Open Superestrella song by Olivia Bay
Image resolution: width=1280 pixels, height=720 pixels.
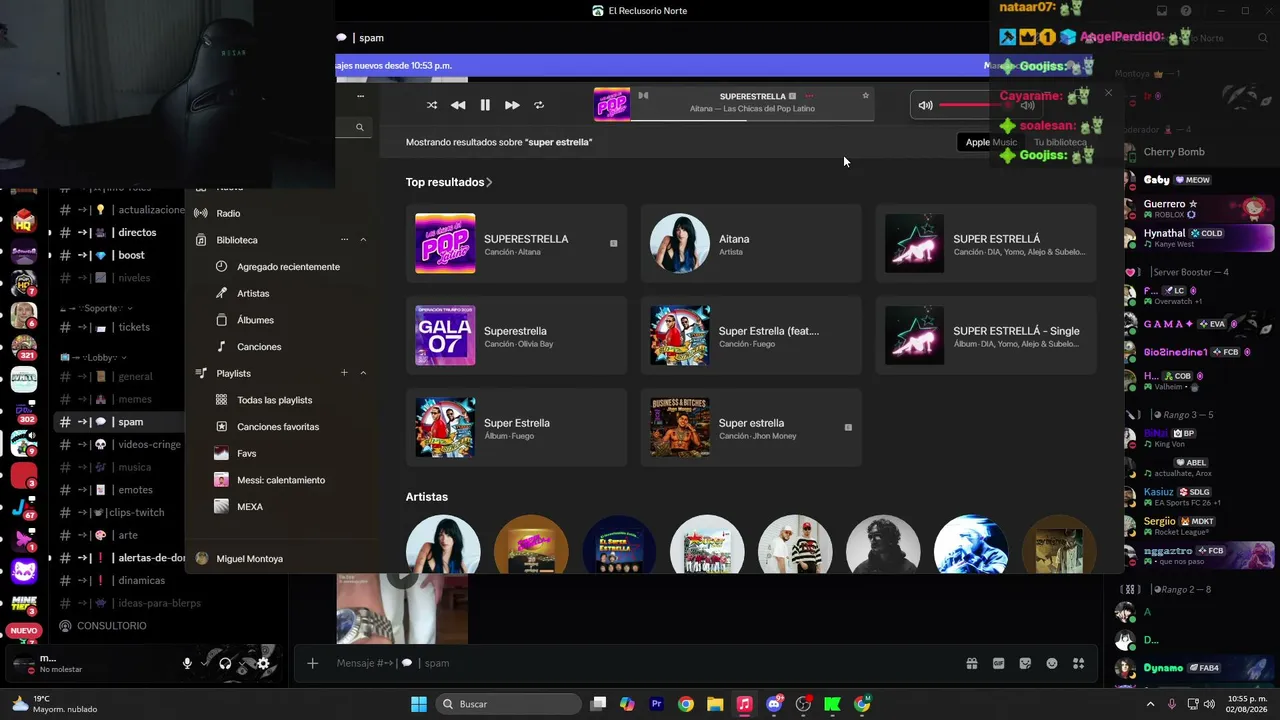pos(516,335)
